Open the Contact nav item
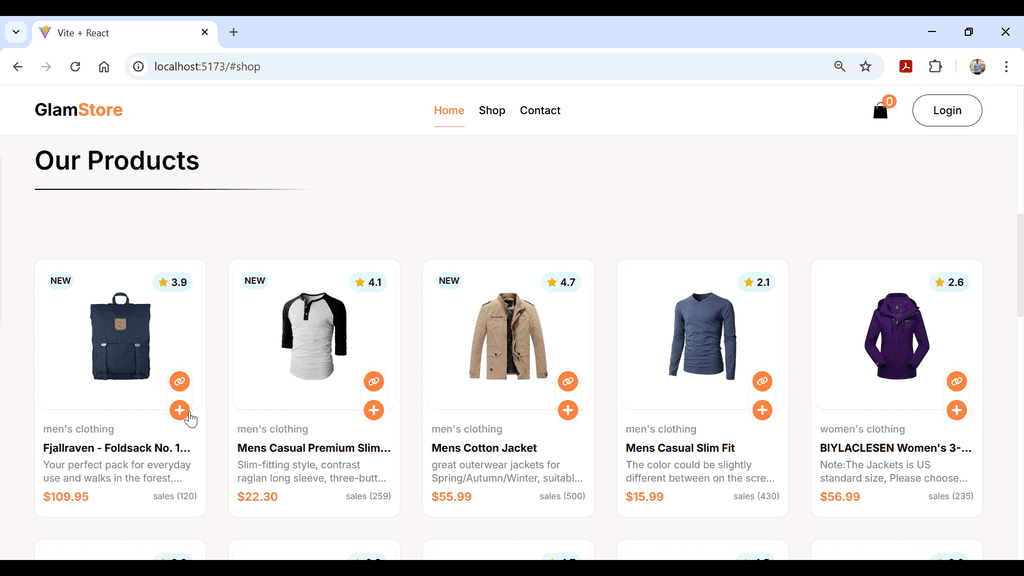This screenshot has height=576, width=1024. click(x=540, y=111)
